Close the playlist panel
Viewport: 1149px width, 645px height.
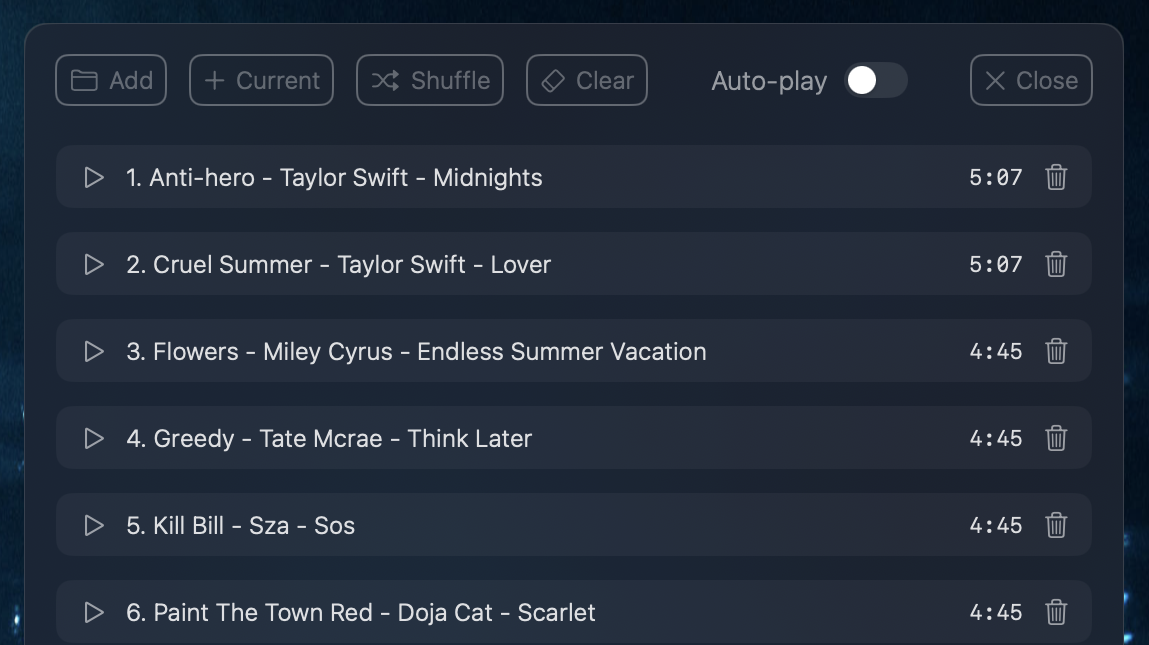1031,81
